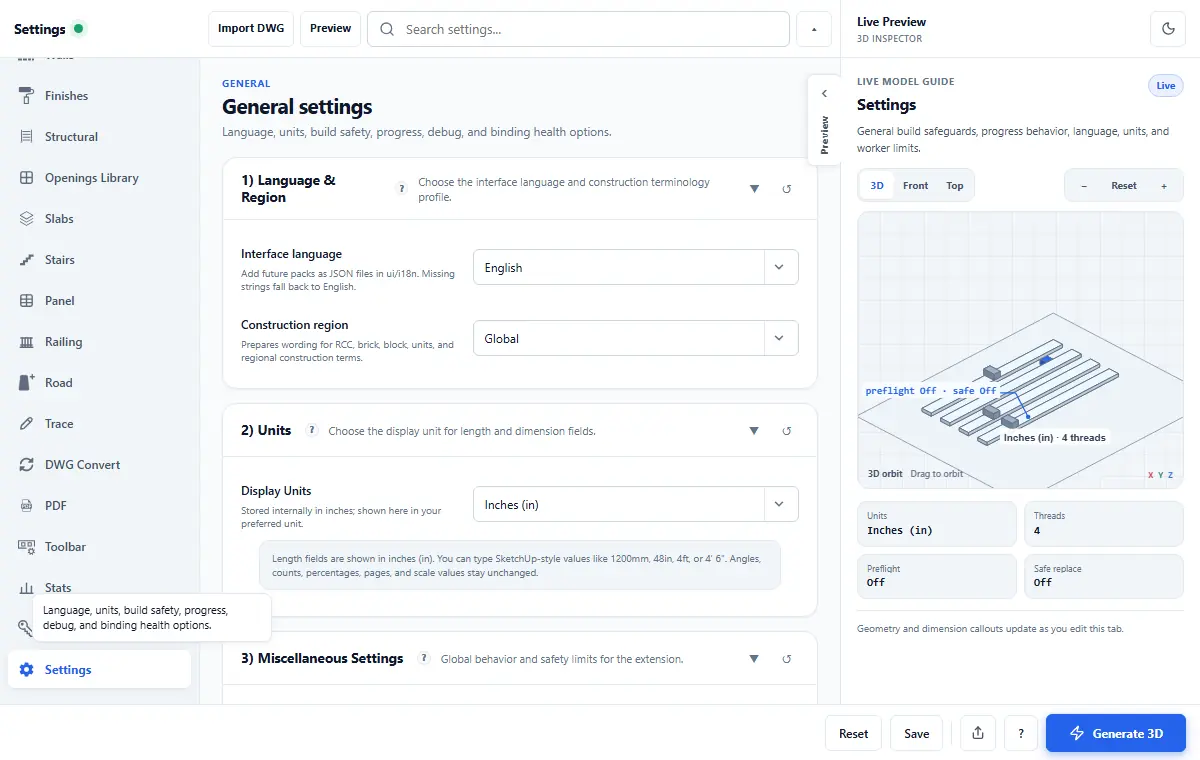Switch to the Top view tab
Viewport: 1200px width, 760px height.
pyautogui.click(x=955, y=186)
